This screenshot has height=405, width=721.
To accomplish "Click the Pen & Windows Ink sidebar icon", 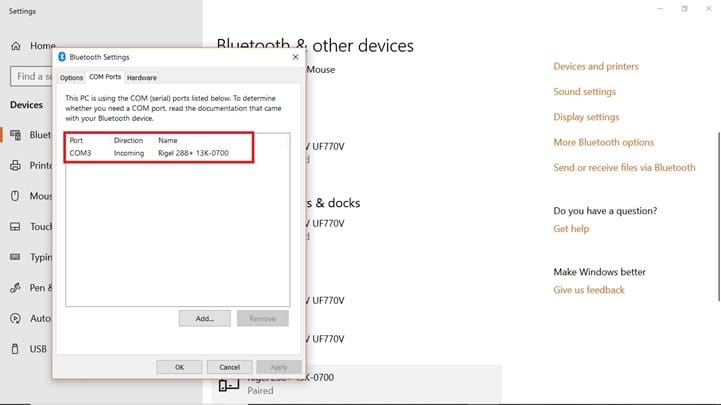I will click(x=16, y=288).
